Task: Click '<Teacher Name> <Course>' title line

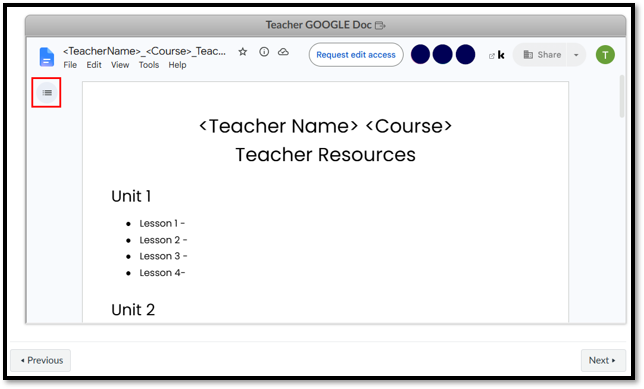Action: [325, 126]
